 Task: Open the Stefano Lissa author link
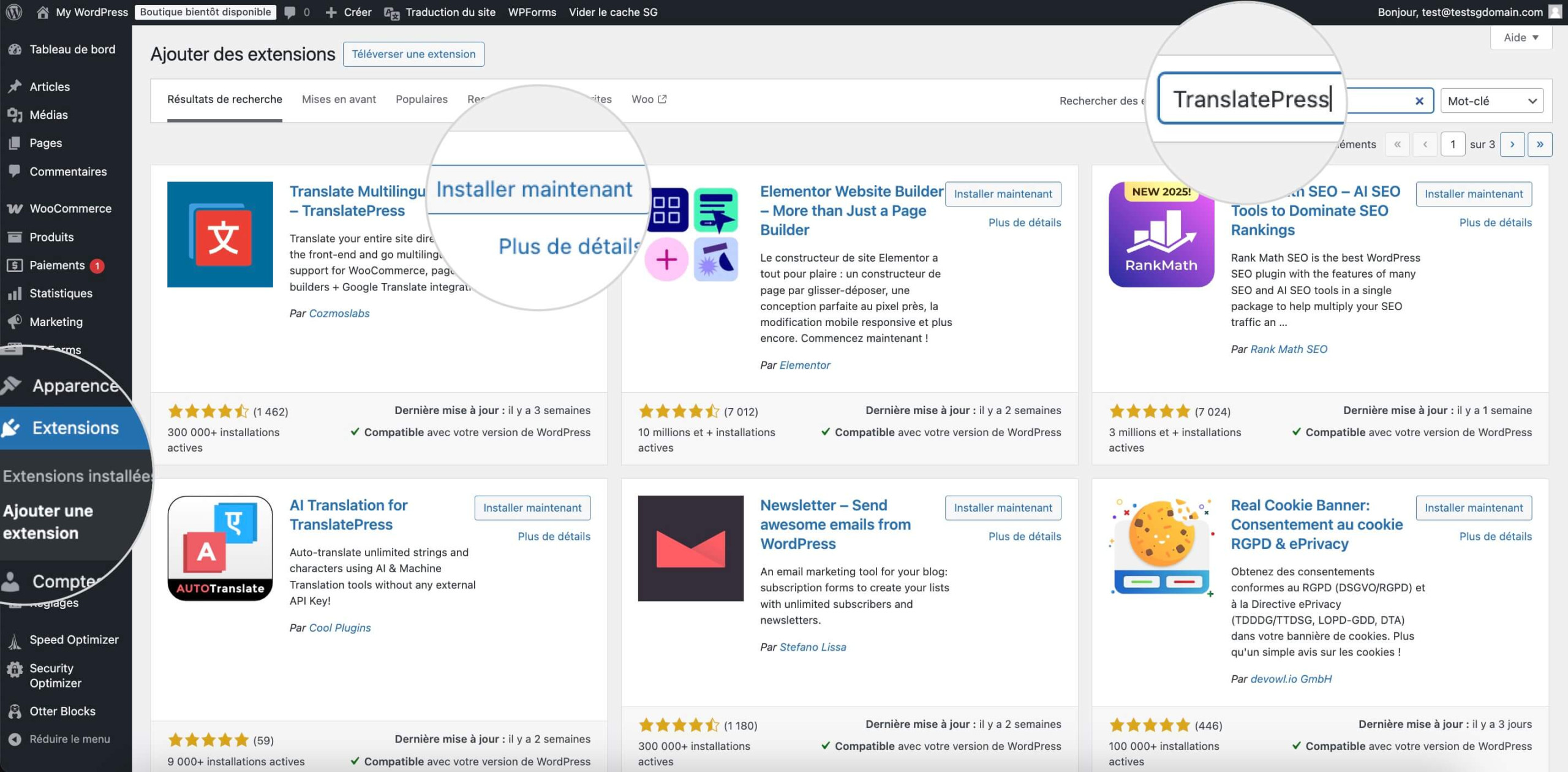pyautogui.click(x=812, y=647)
